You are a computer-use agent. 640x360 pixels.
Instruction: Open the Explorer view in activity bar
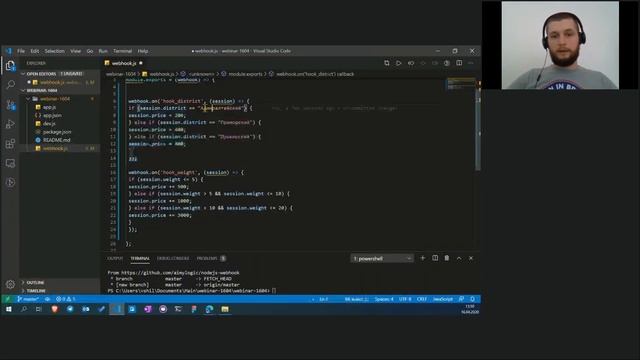pyautogui.click(x=10, y=65)
